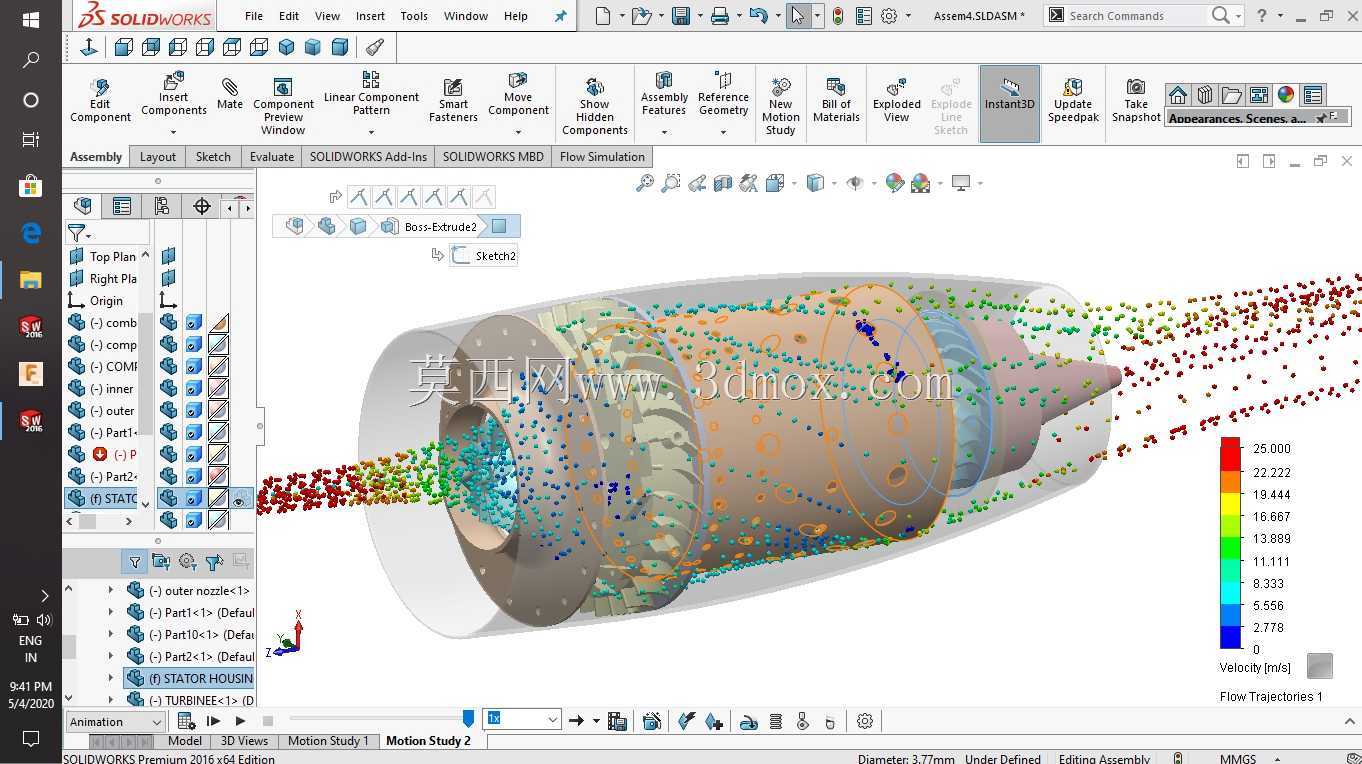Click Update Speedpak
The width and height of the screenshot is (1362, 764).
coord(1073,100)
